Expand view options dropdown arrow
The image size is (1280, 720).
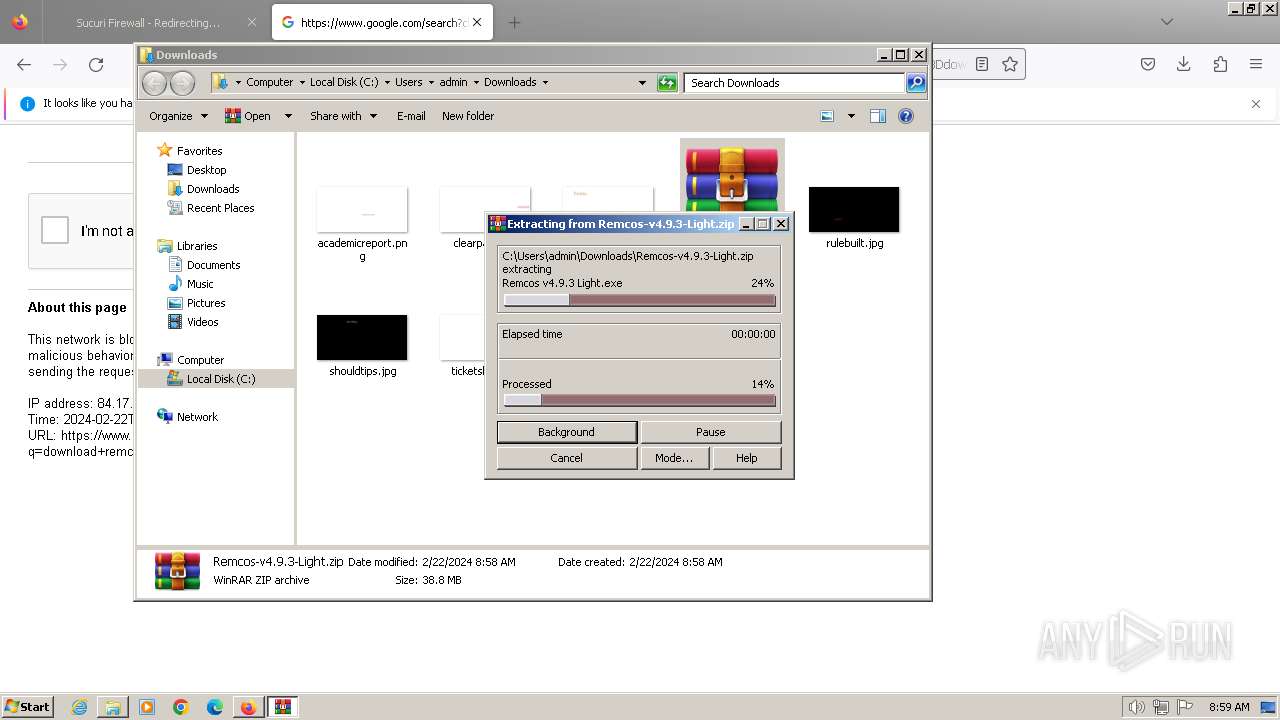(851, 116)
